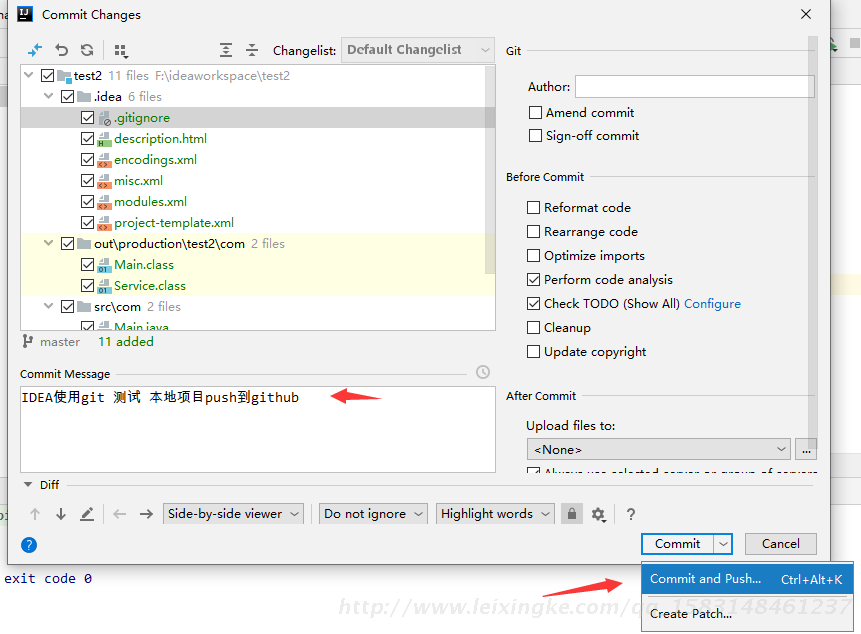This screenshot has width=861, height=634.
Task: Click the Rollback (revert) icon
Action: tap(62, 50)
